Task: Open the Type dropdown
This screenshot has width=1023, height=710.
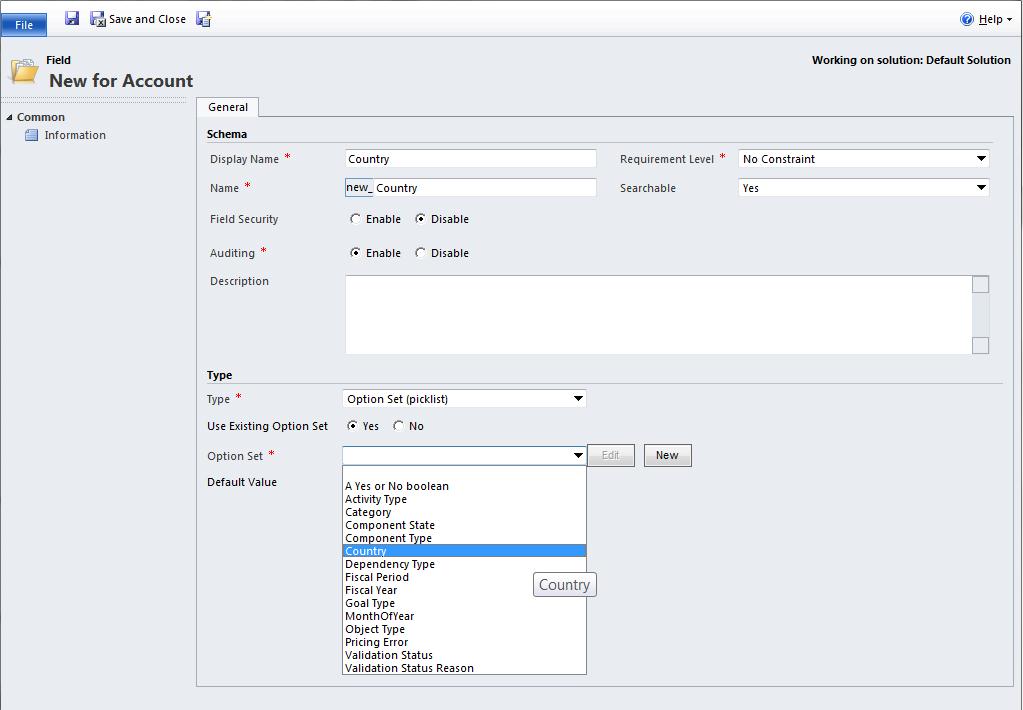Action: click(x=577, y=399)
